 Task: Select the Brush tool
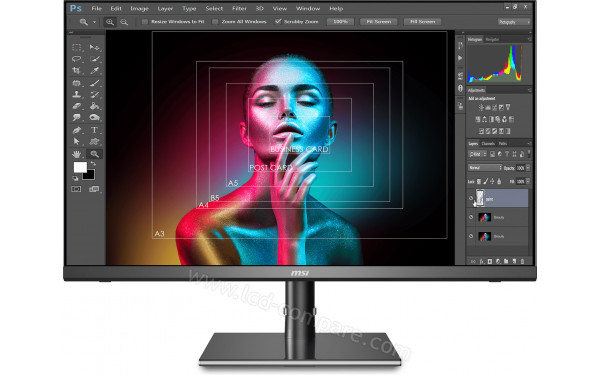click(x=95, y=82)
